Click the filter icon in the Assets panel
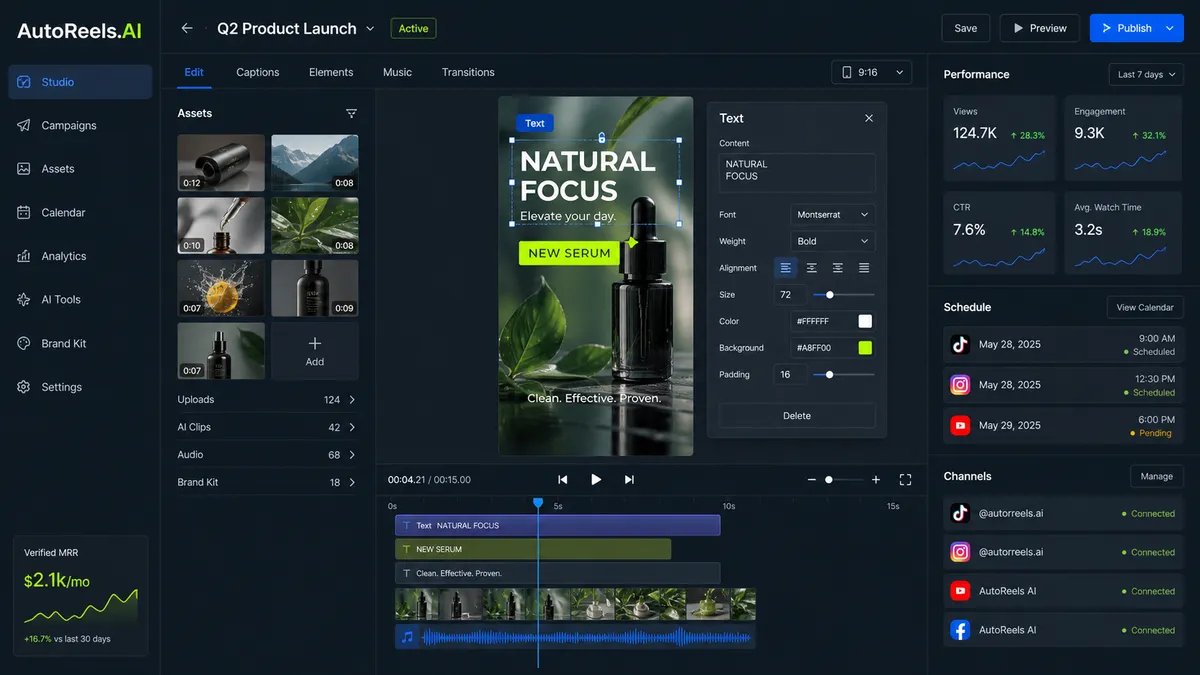 pos(351,113)
